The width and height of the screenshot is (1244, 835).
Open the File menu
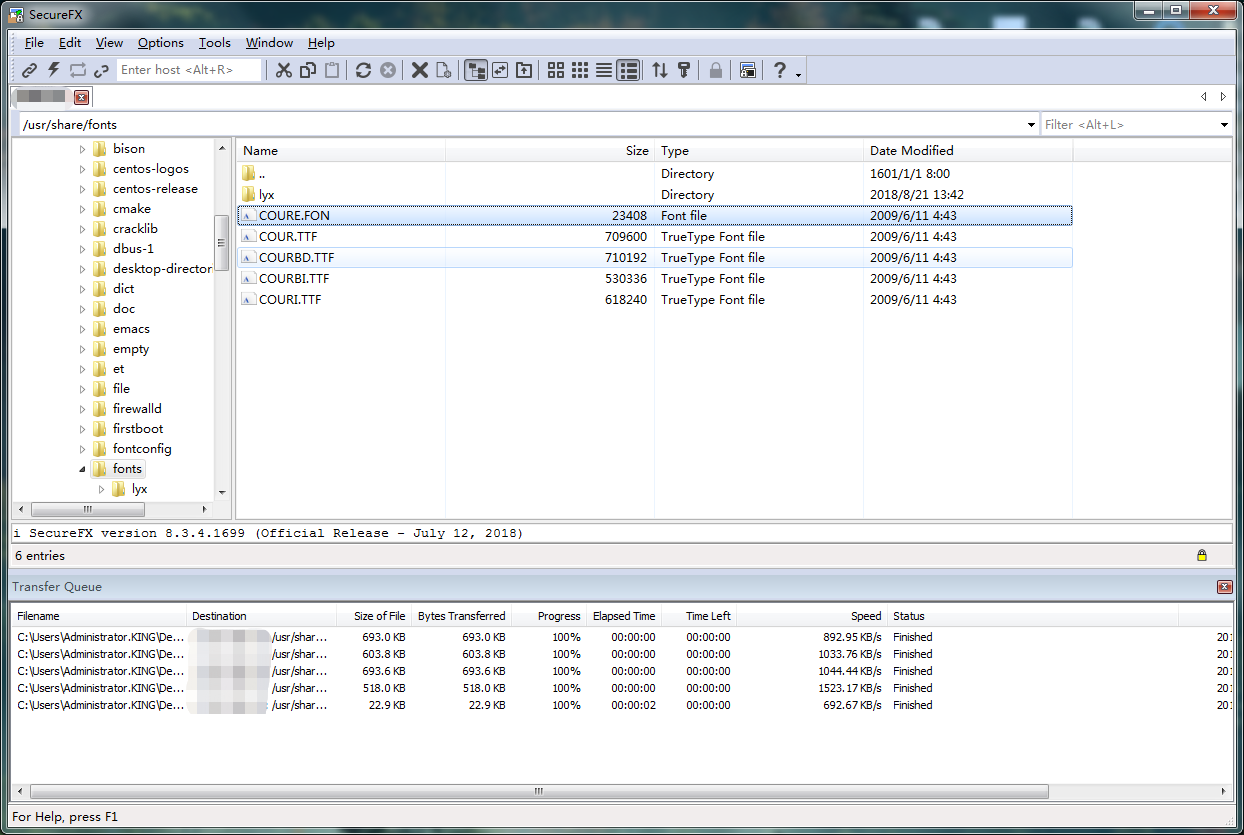(x=34, y=43)
